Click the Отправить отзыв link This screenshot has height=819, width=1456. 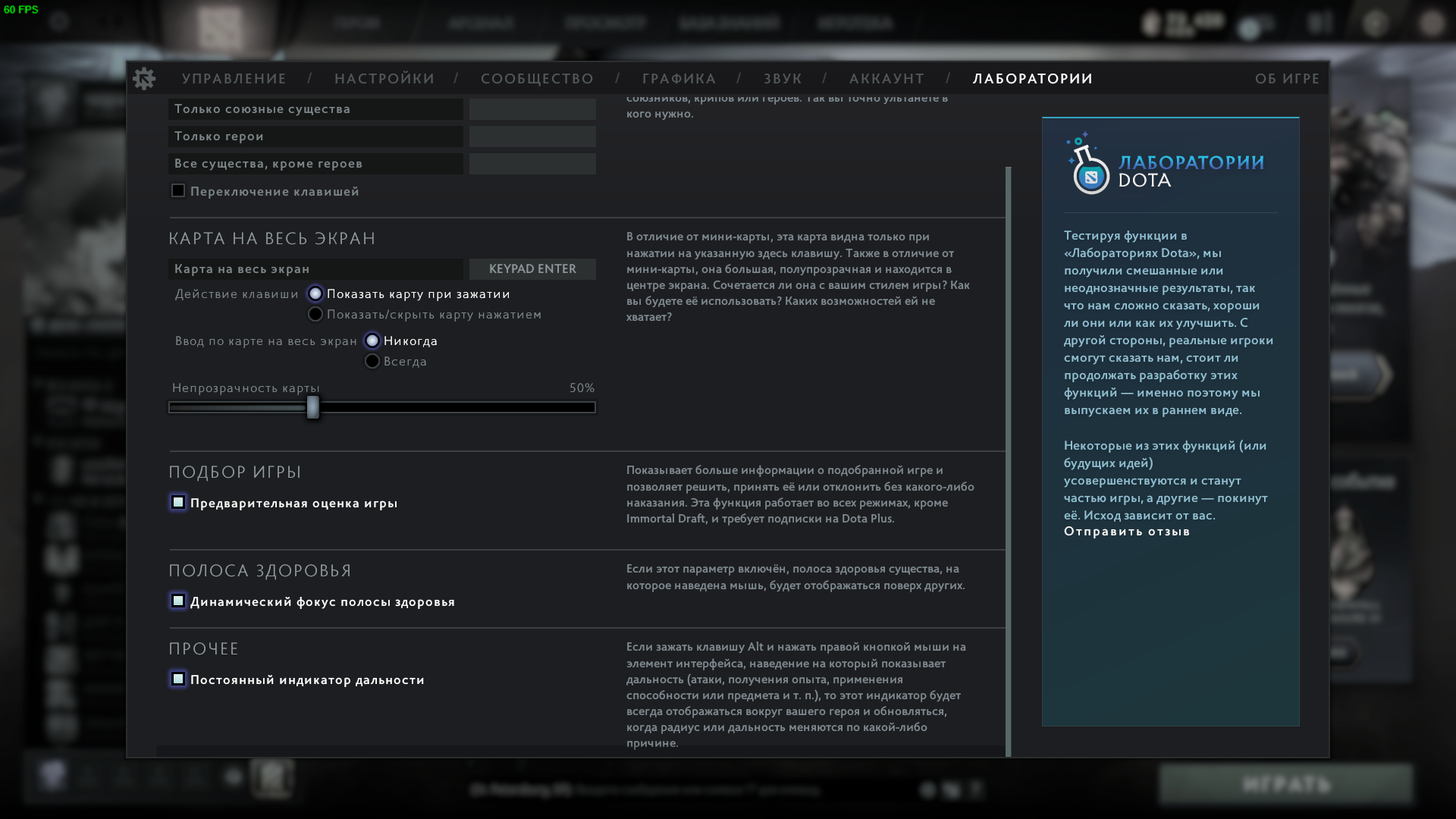coord(1126,532)
